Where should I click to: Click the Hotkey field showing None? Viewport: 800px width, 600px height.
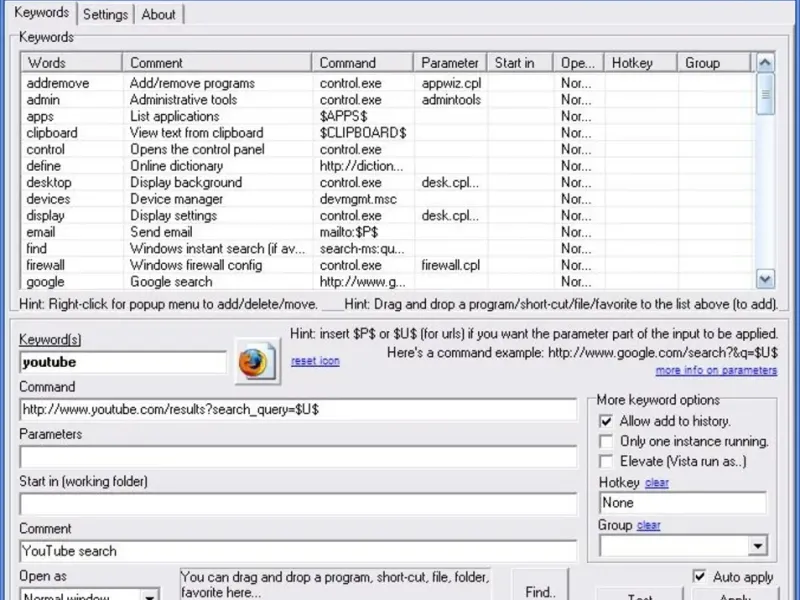(x=683, y=503)
